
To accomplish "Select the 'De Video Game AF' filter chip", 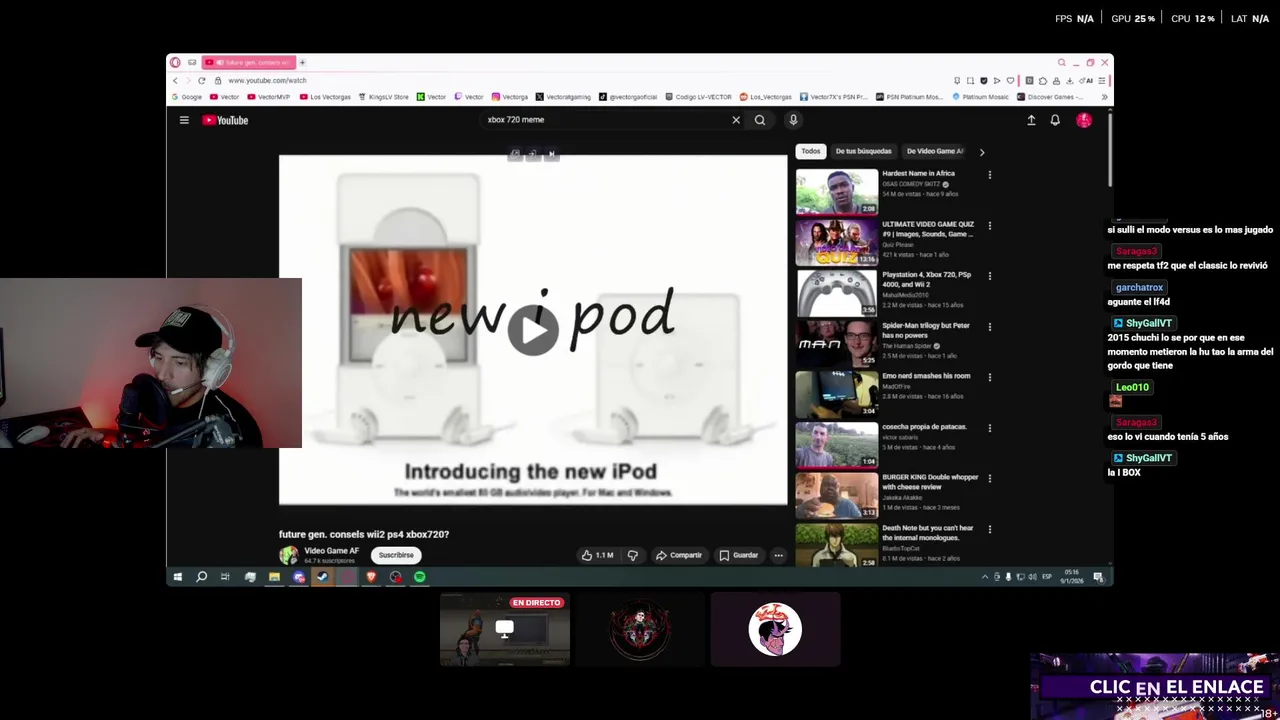I will click(934, 151).
